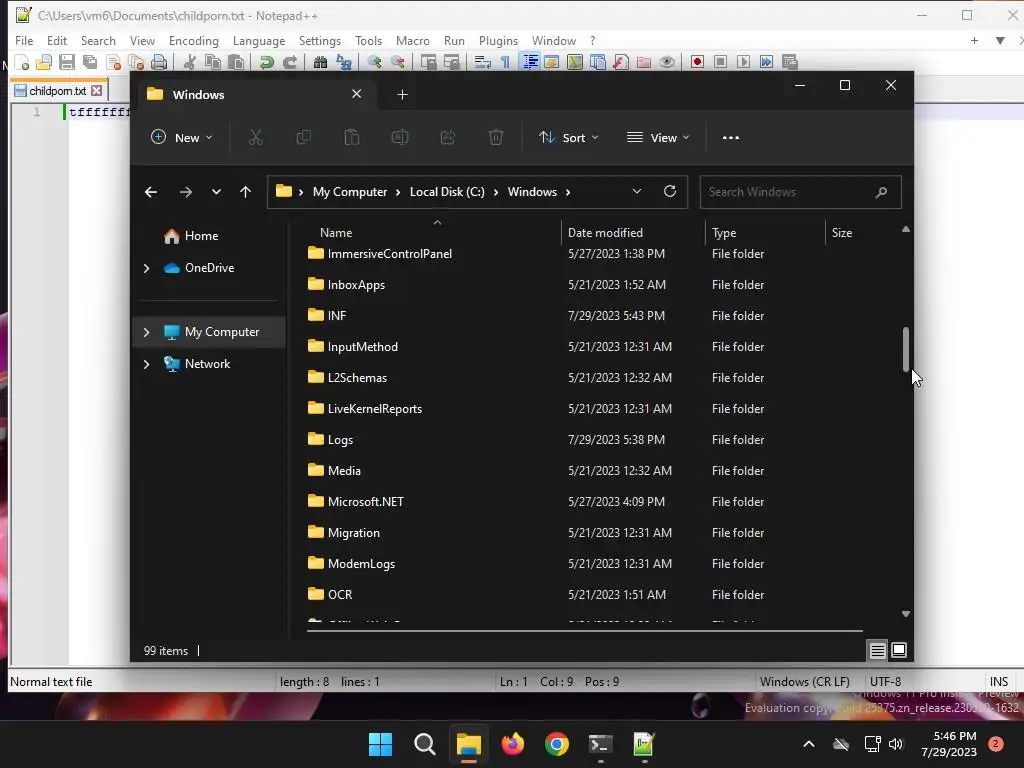The image size is (1024, 768).
Task: Click the Search Windows input field
Action: coord(800,192)
